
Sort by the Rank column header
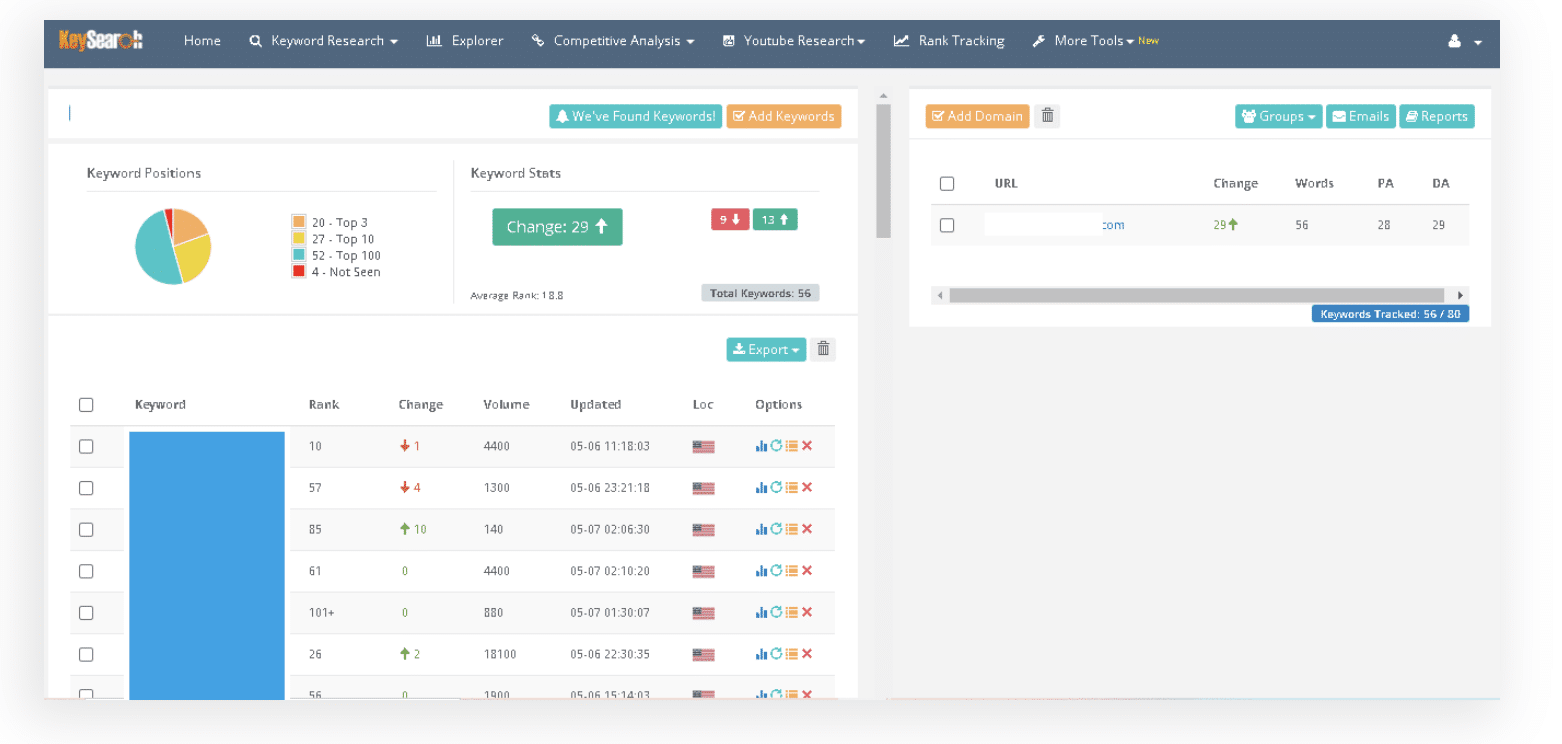click(324, 405)
